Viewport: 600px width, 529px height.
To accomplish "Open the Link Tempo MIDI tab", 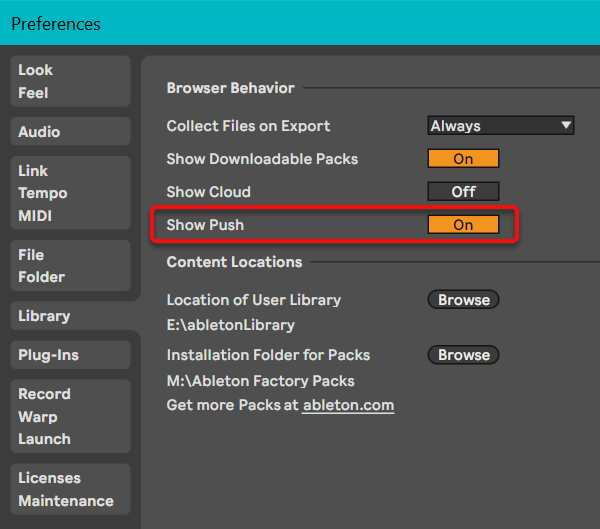I will (70, 193).
